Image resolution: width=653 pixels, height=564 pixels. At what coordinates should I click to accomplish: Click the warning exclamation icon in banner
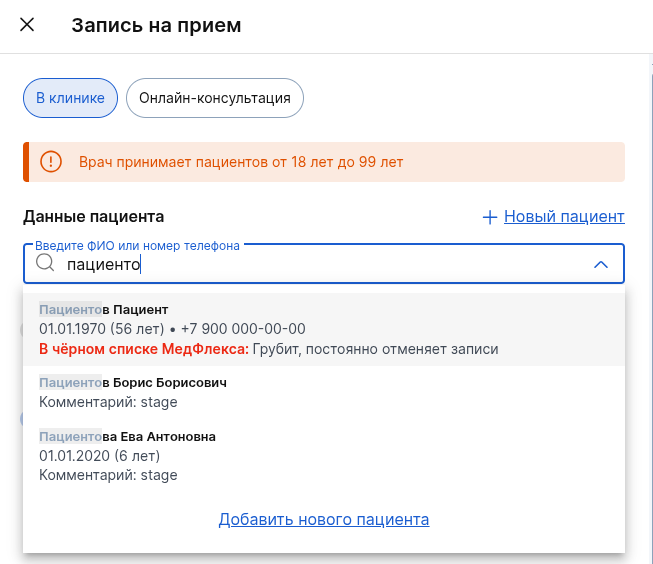tap(51, 162)
